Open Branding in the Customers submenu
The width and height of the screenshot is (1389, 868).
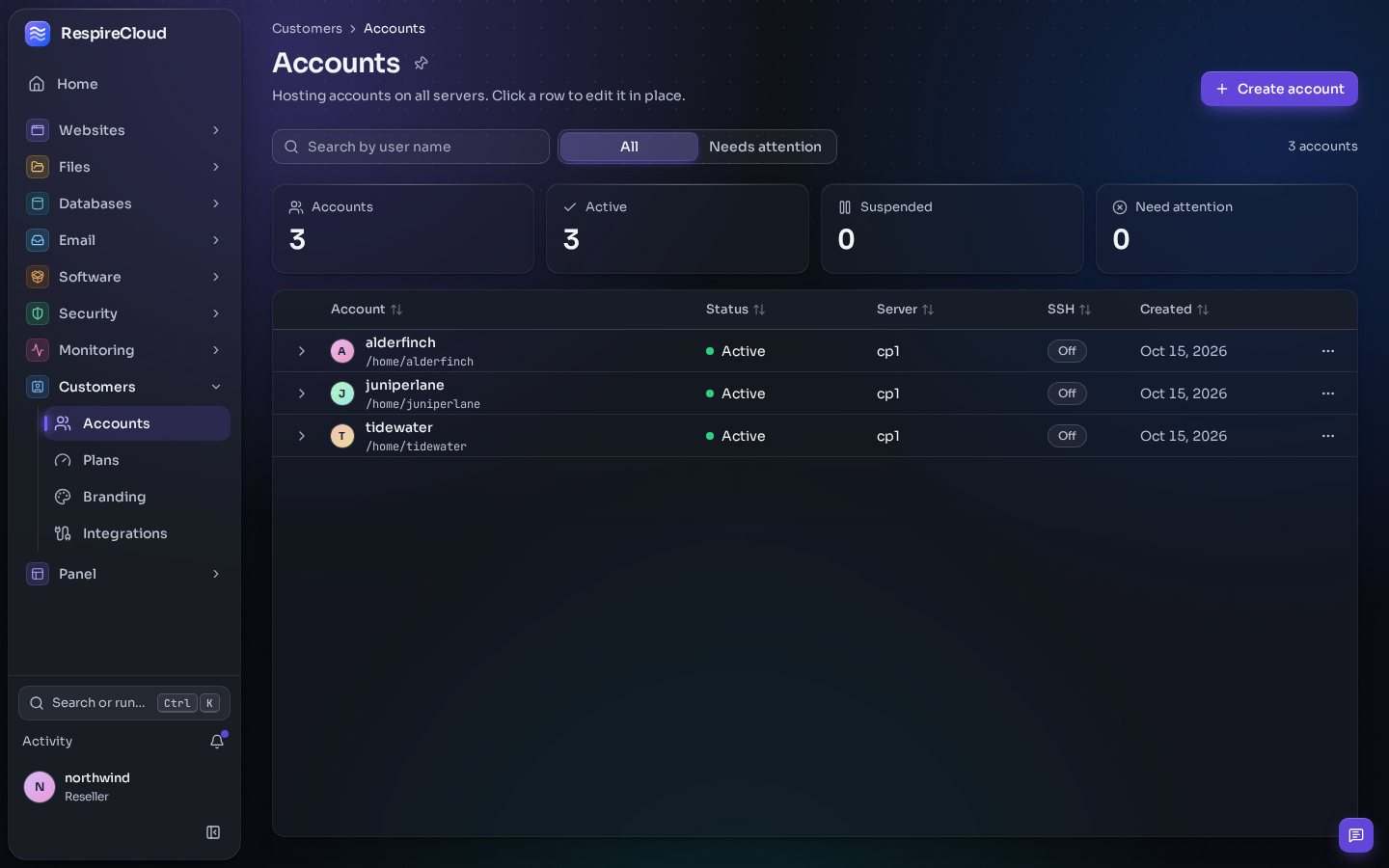[x=137, y=497]
